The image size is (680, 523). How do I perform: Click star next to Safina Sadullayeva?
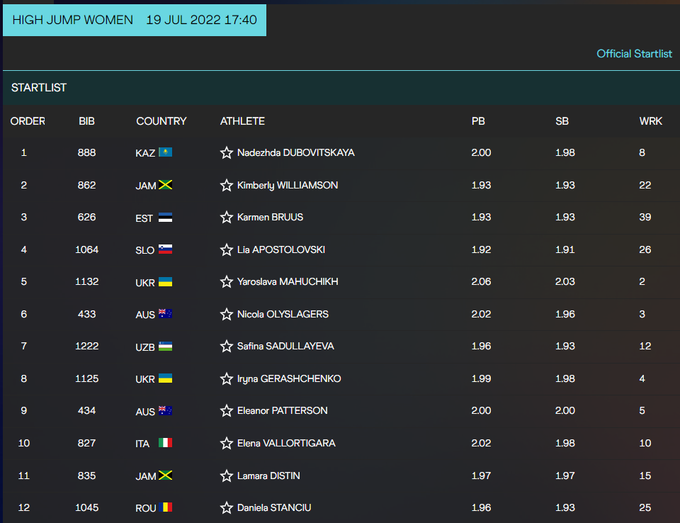point(226,346)
